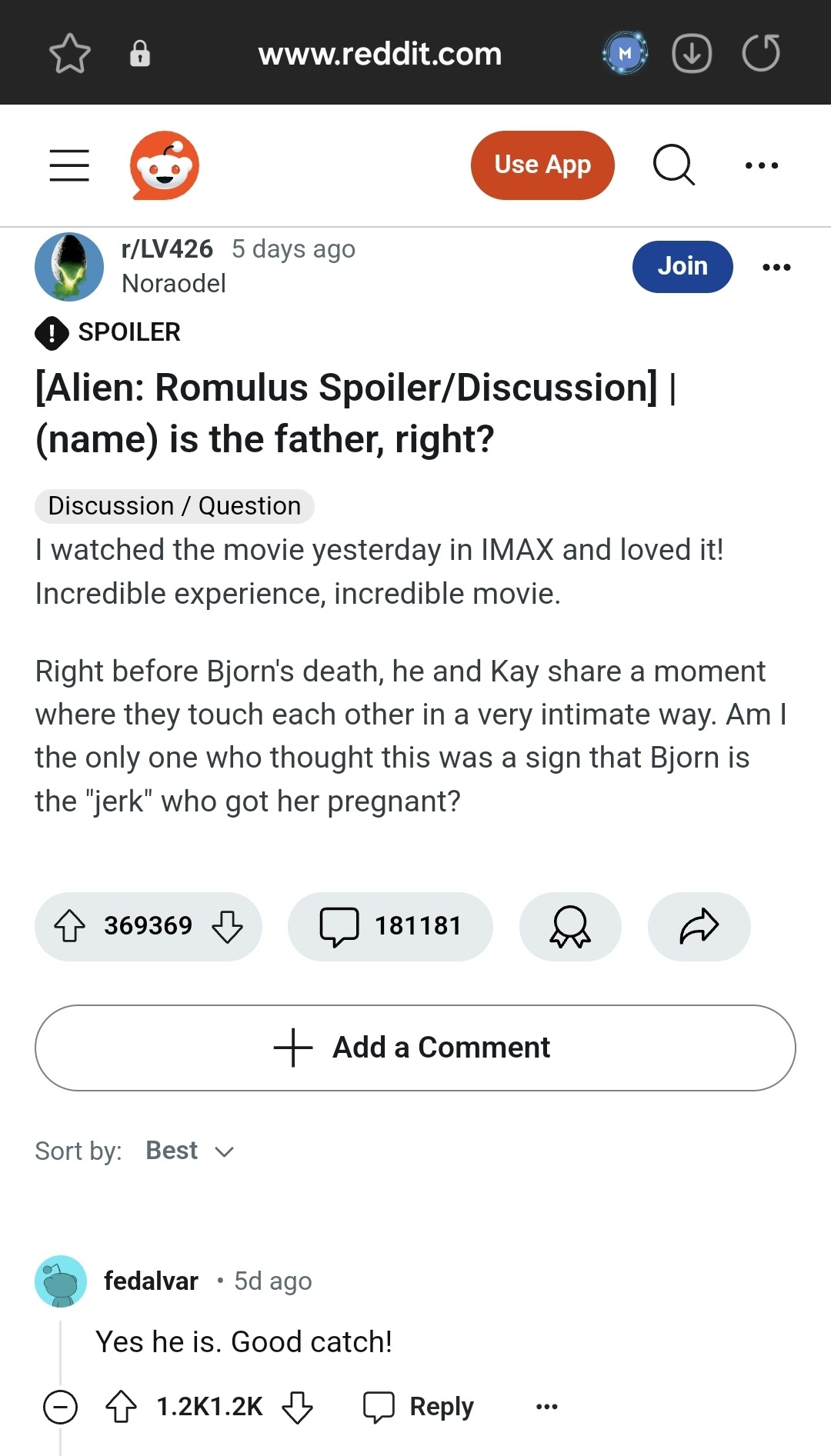Open post options next to Join
831x1456 pixels.
point(776,267)
